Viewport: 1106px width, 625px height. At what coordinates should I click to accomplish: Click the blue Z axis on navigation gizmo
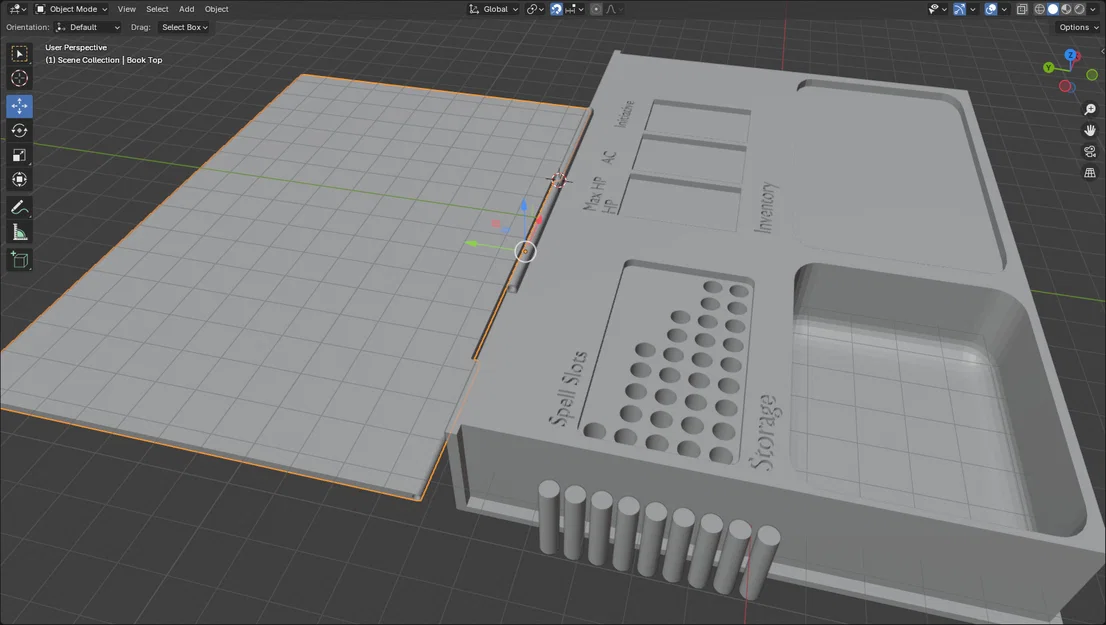1071,55
